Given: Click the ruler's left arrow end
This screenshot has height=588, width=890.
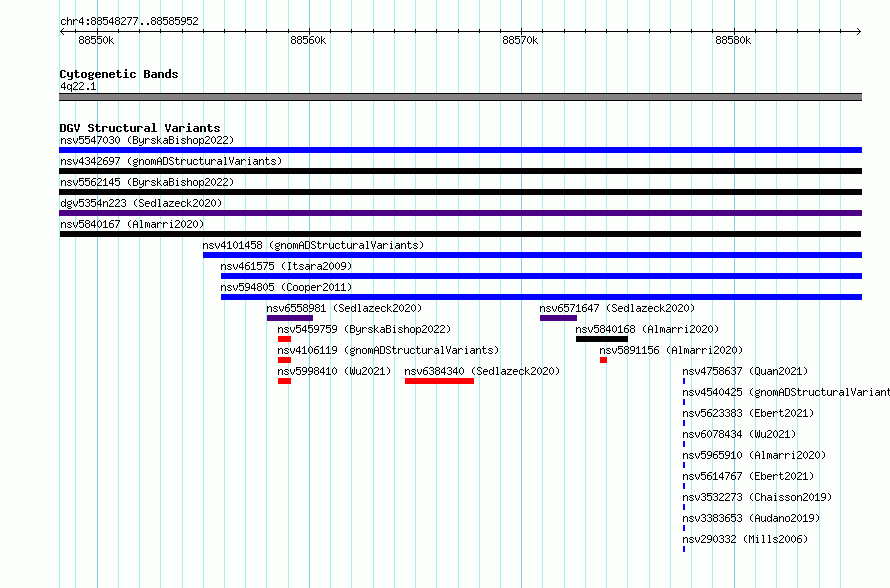Looking at the screenshot, I should coord(62,31).
